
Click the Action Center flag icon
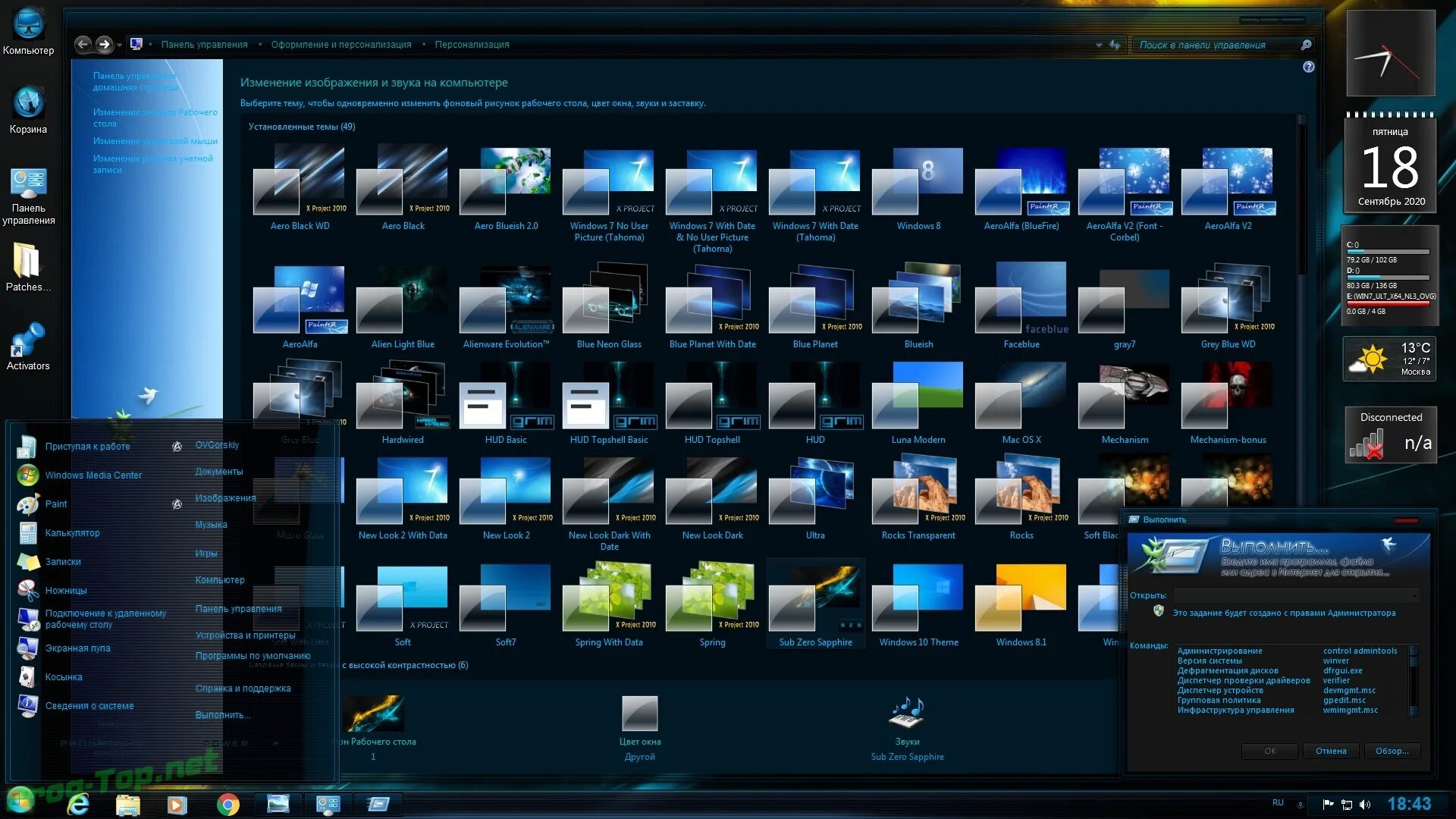click(1328, 805)
